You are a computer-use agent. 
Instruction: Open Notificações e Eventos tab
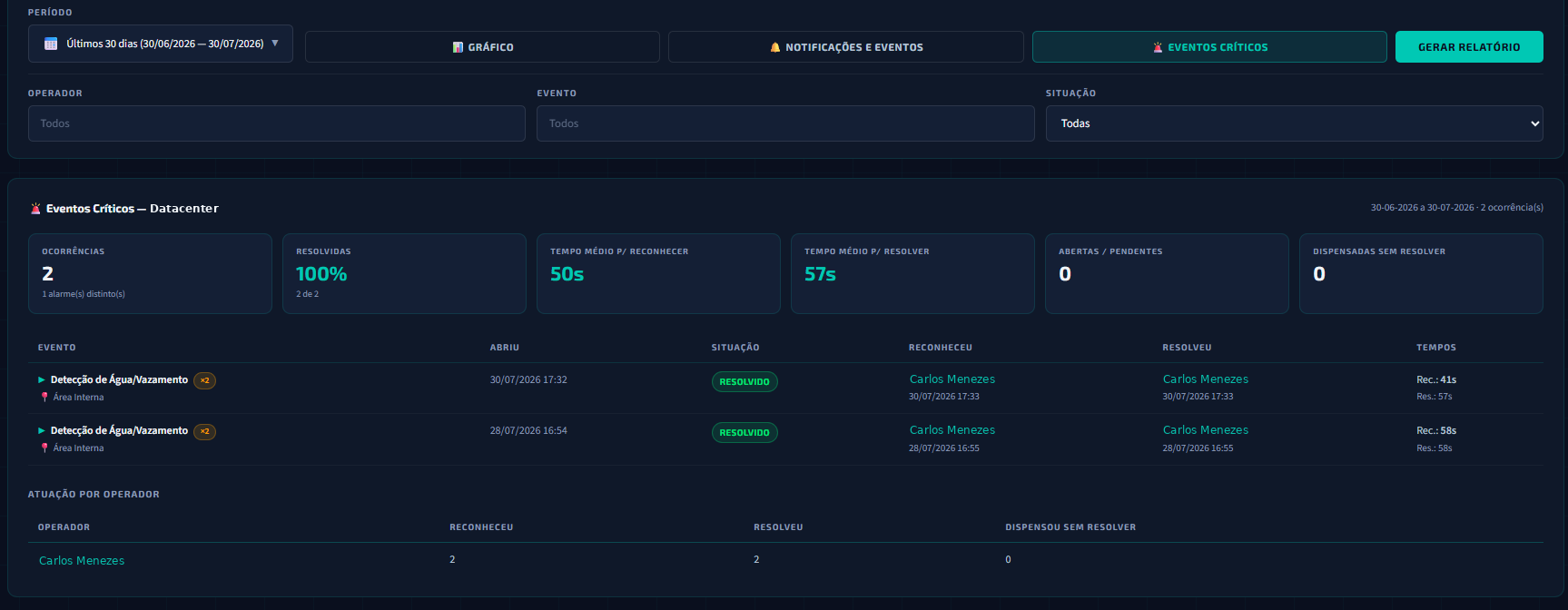pyautogui.click(x=846, y=47)
